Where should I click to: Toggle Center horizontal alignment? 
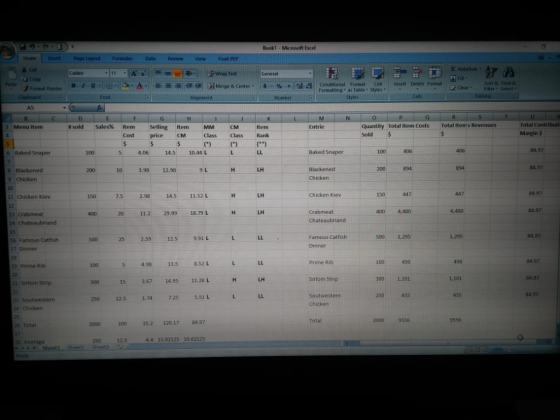tap(168, 86)
